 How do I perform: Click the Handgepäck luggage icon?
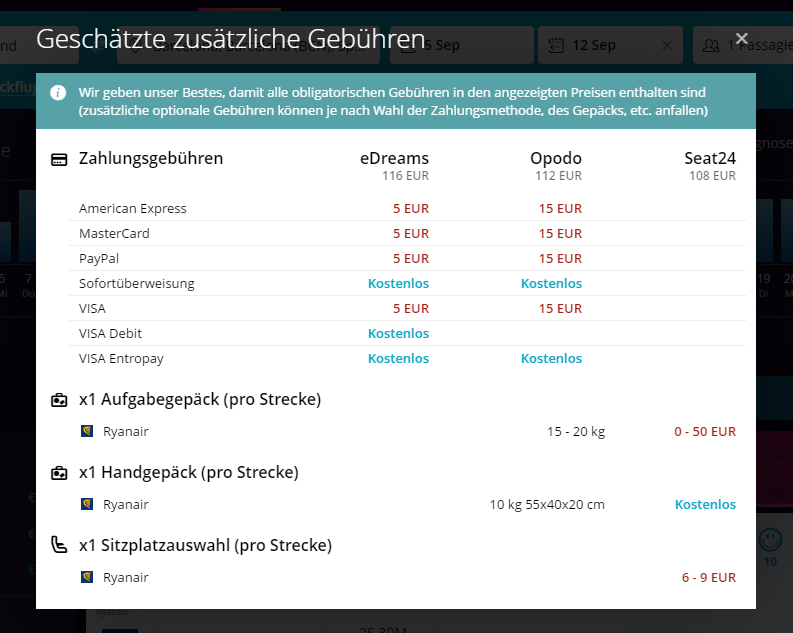(x=59, y=473)
